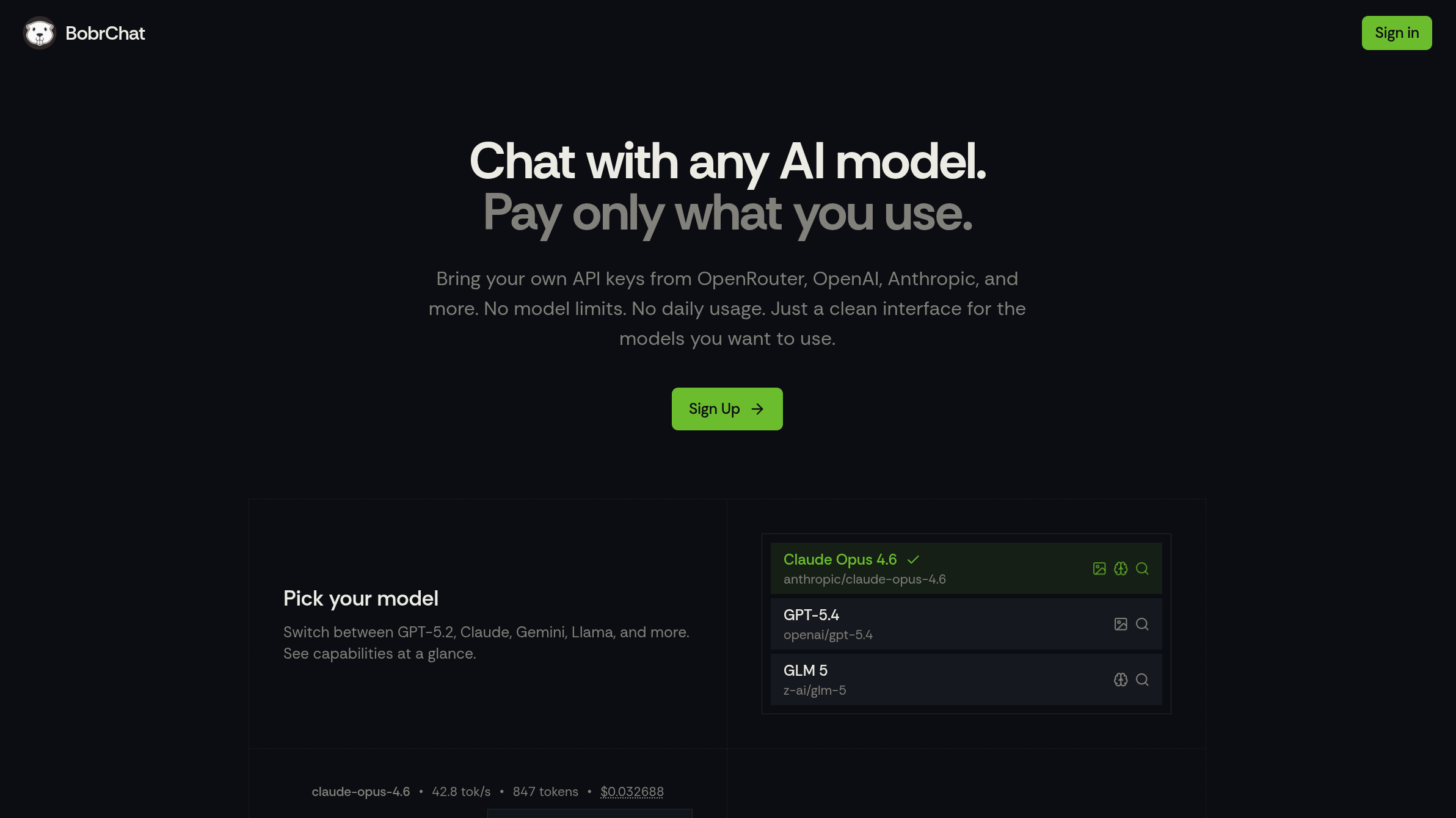The image size is (1456, 818).
Task: Click the green Sign Up button
Action: tap(727, 409)
